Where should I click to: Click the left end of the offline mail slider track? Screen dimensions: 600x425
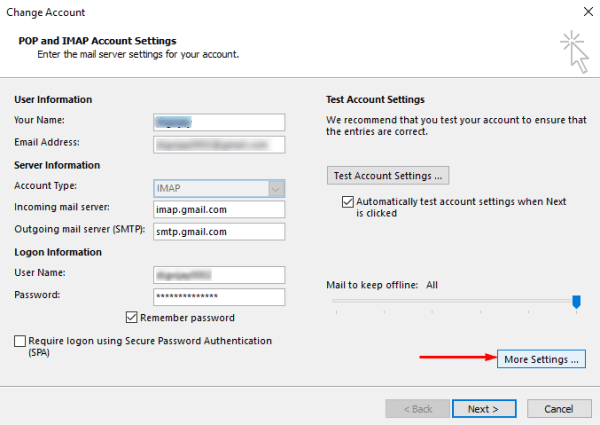[x=337, y=301]
